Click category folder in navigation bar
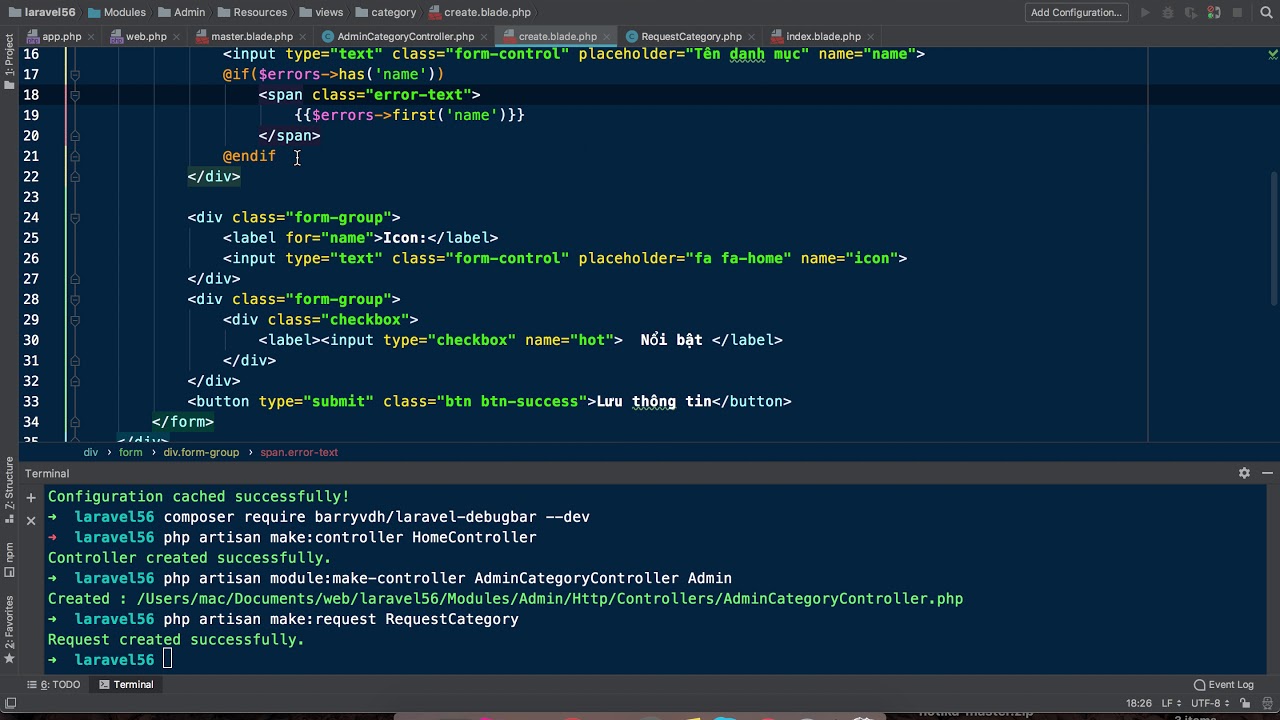 pos(385,12)
